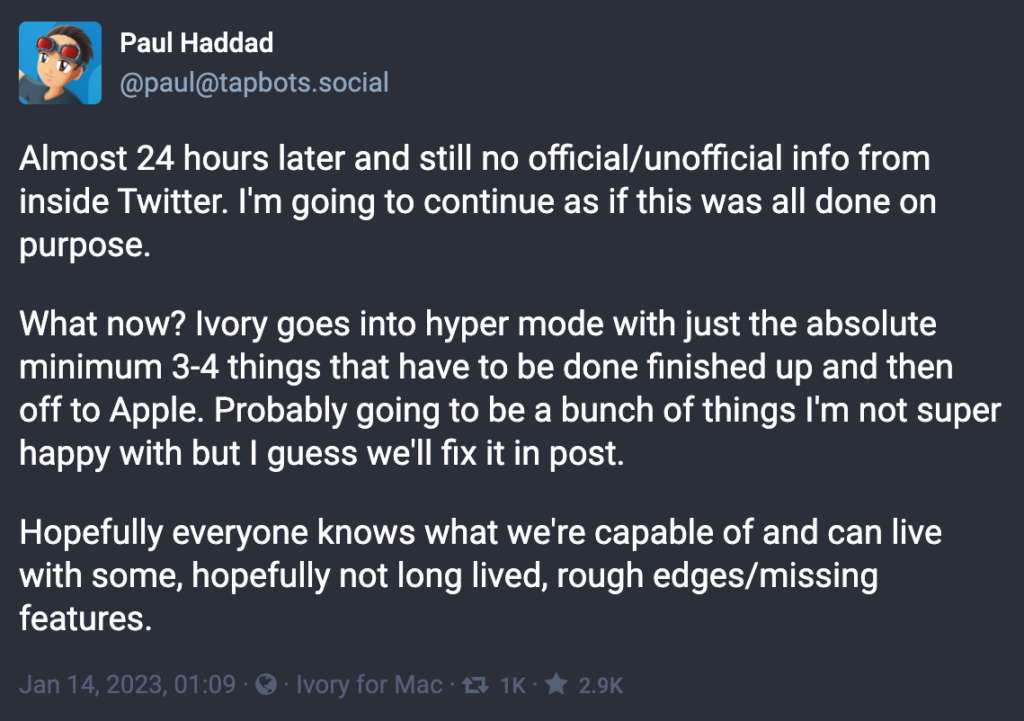This screenshot has width=1024, height=721.
Task: Click the Paul Haddad display name
Action: tap(197, 43)
